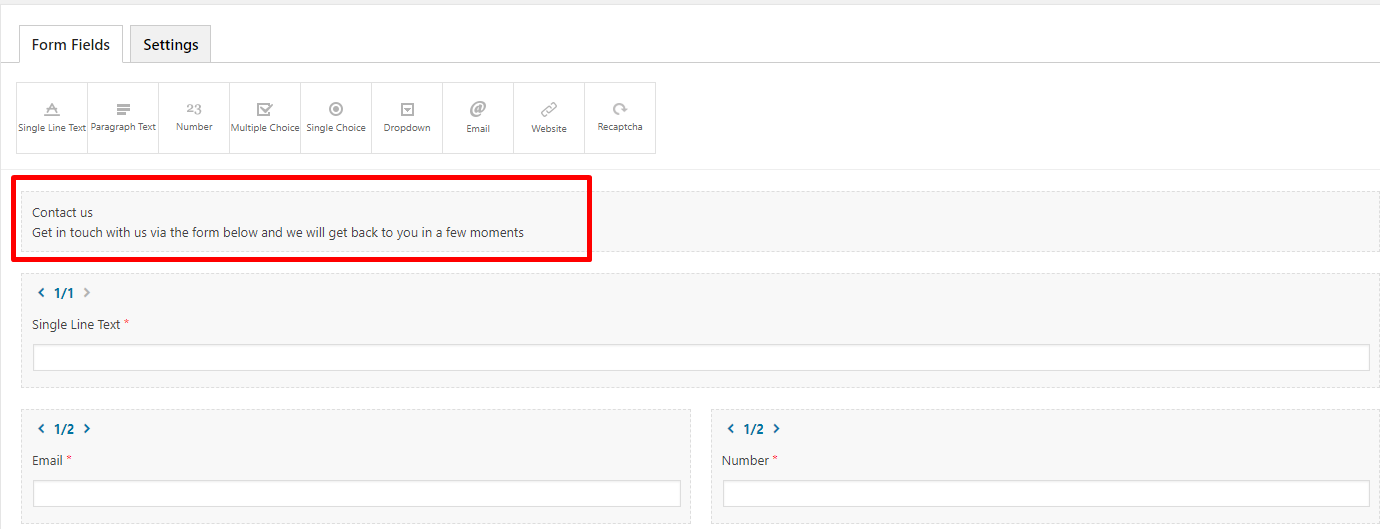
Task: Add a Multiple Choice field
Action: 265,118
